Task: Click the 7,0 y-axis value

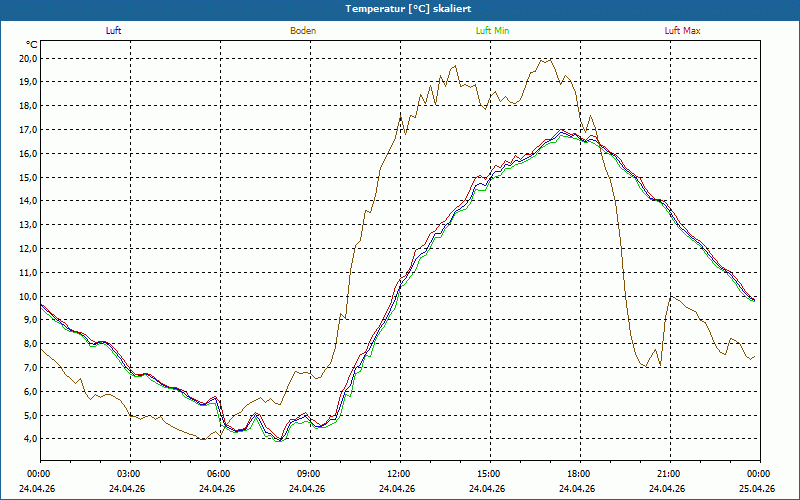Action: click(30, 367)
